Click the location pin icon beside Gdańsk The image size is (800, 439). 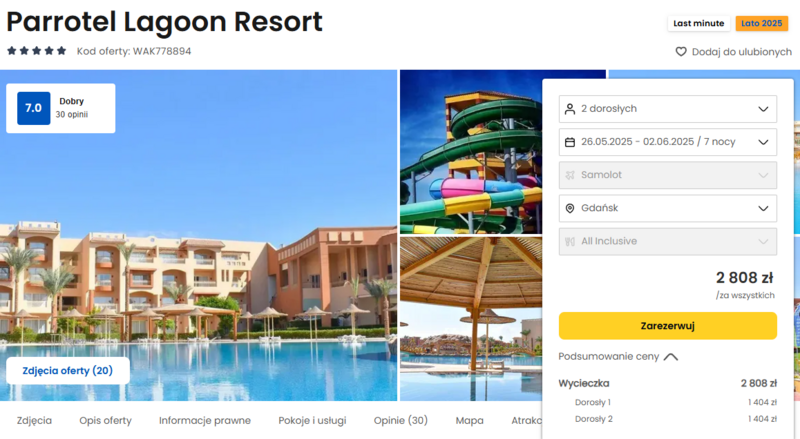click(x=570, y=208)
